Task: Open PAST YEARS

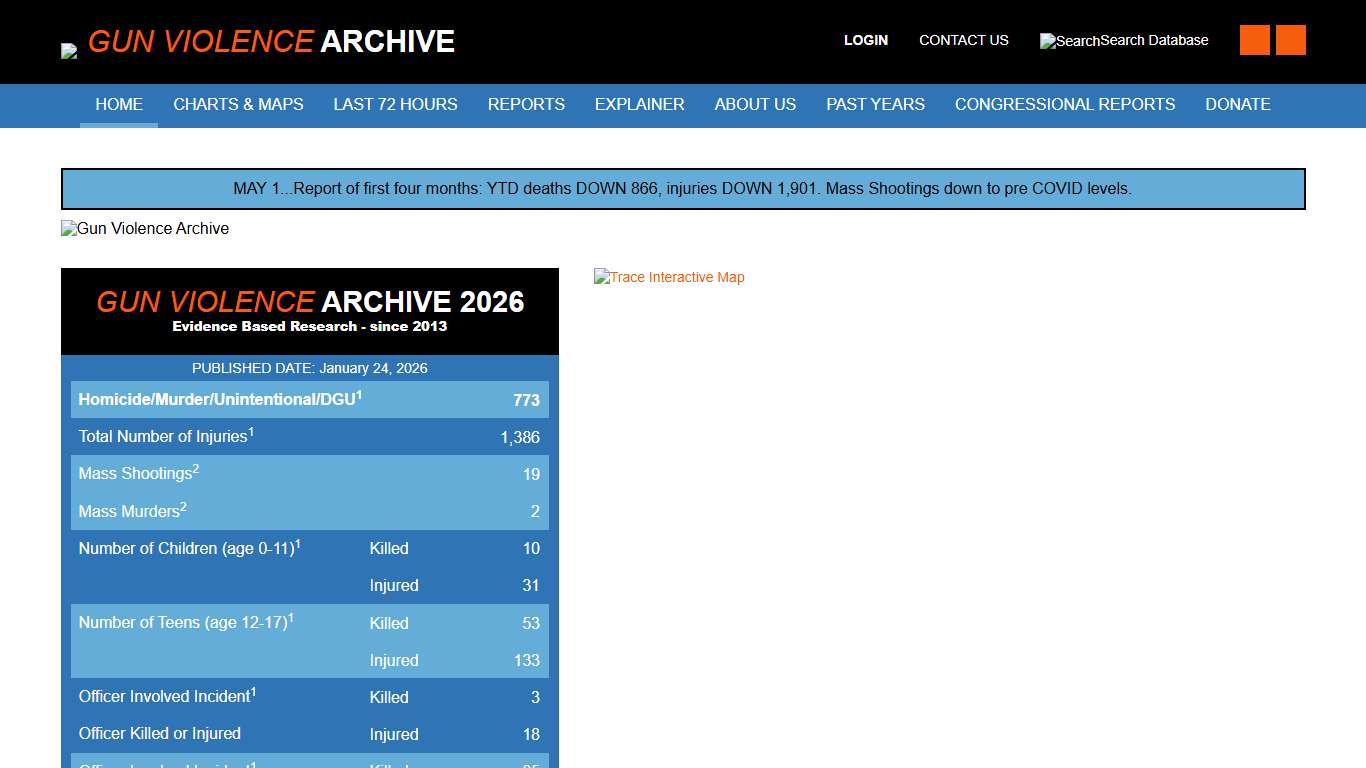Action: point(875,104)
